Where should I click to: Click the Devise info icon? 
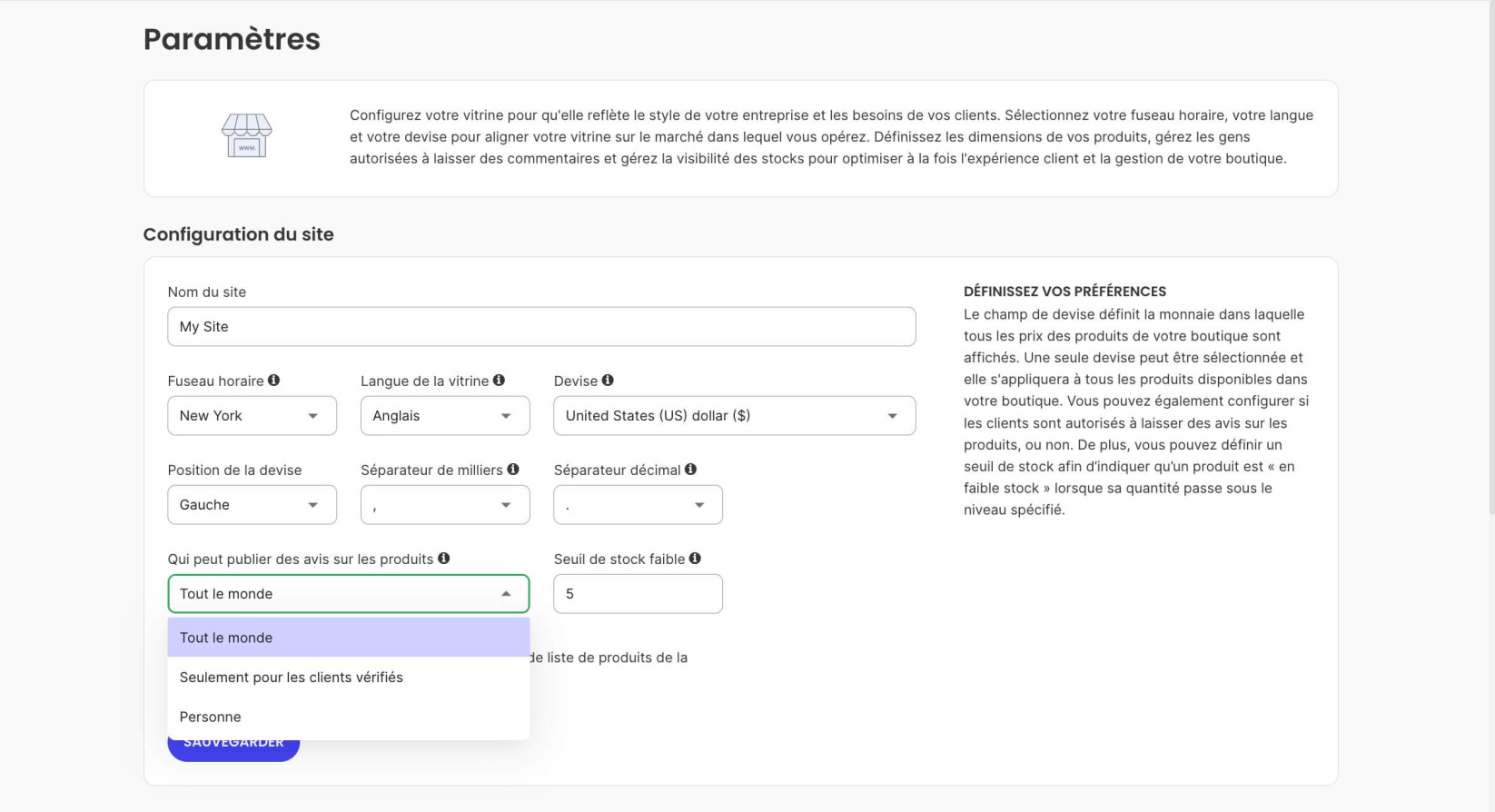tap(608, 381)
